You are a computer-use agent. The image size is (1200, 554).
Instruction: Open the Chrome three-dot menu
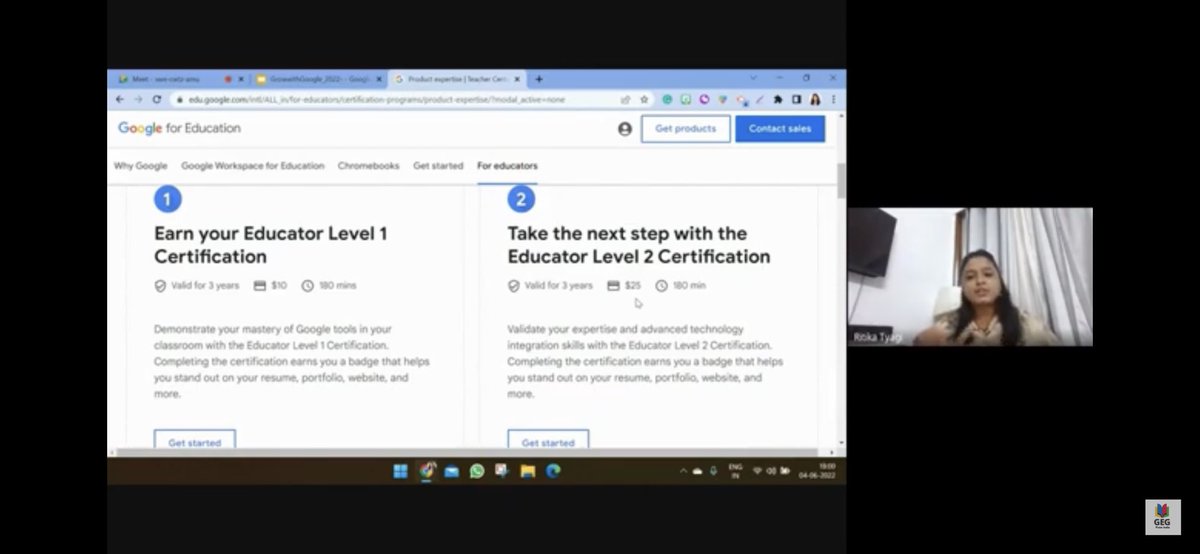pyautogui.click(x=833, y=100)
